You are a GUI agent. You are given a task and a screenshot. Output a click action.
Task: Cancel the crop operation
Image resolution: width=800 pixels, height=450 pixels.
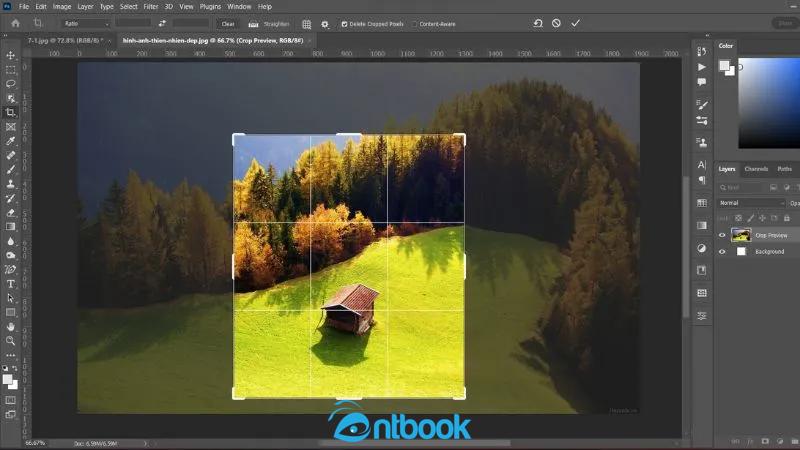[x=556, y=23]
